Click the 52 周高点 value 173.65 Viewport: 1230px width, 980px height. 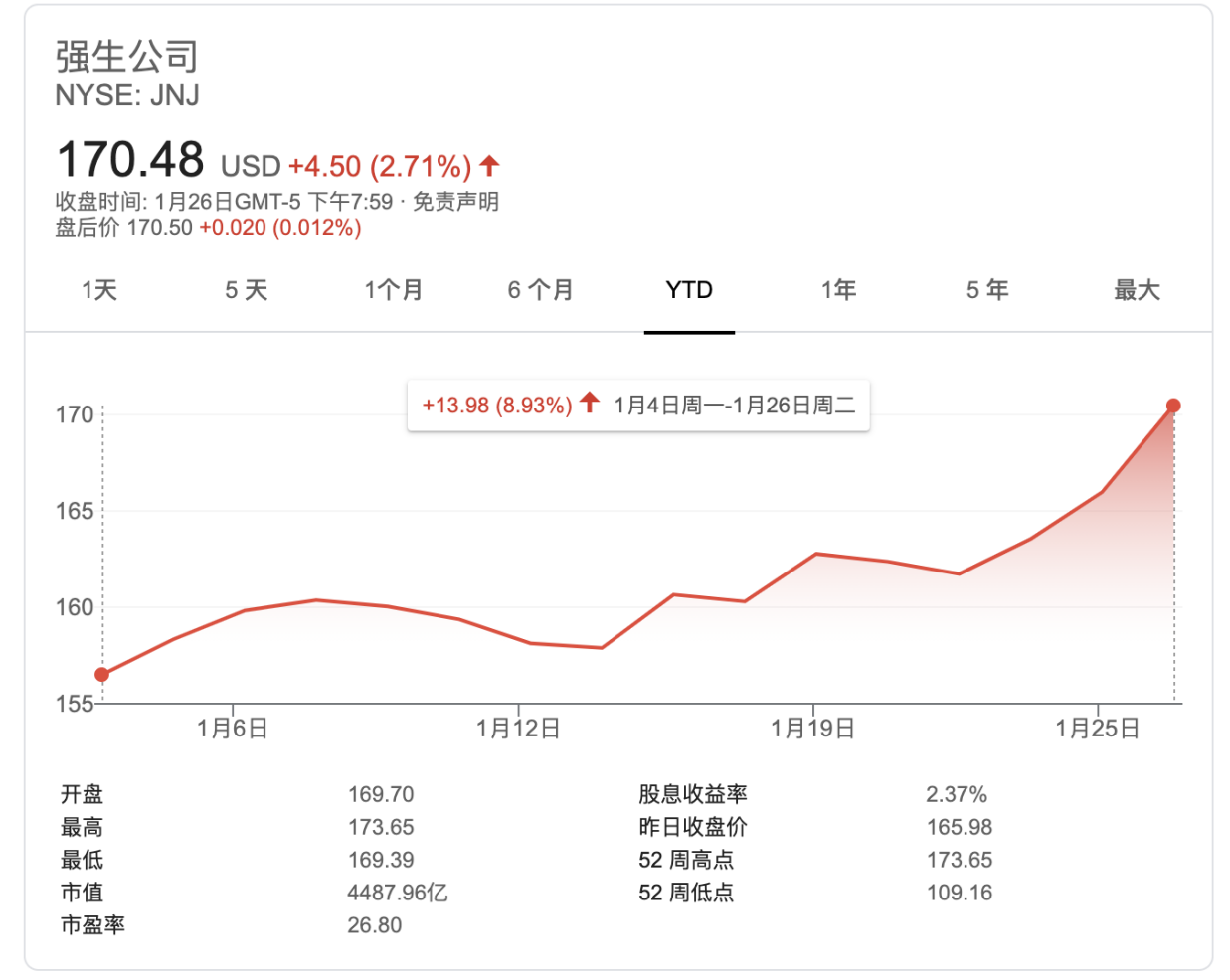click(x=960, y=860)
